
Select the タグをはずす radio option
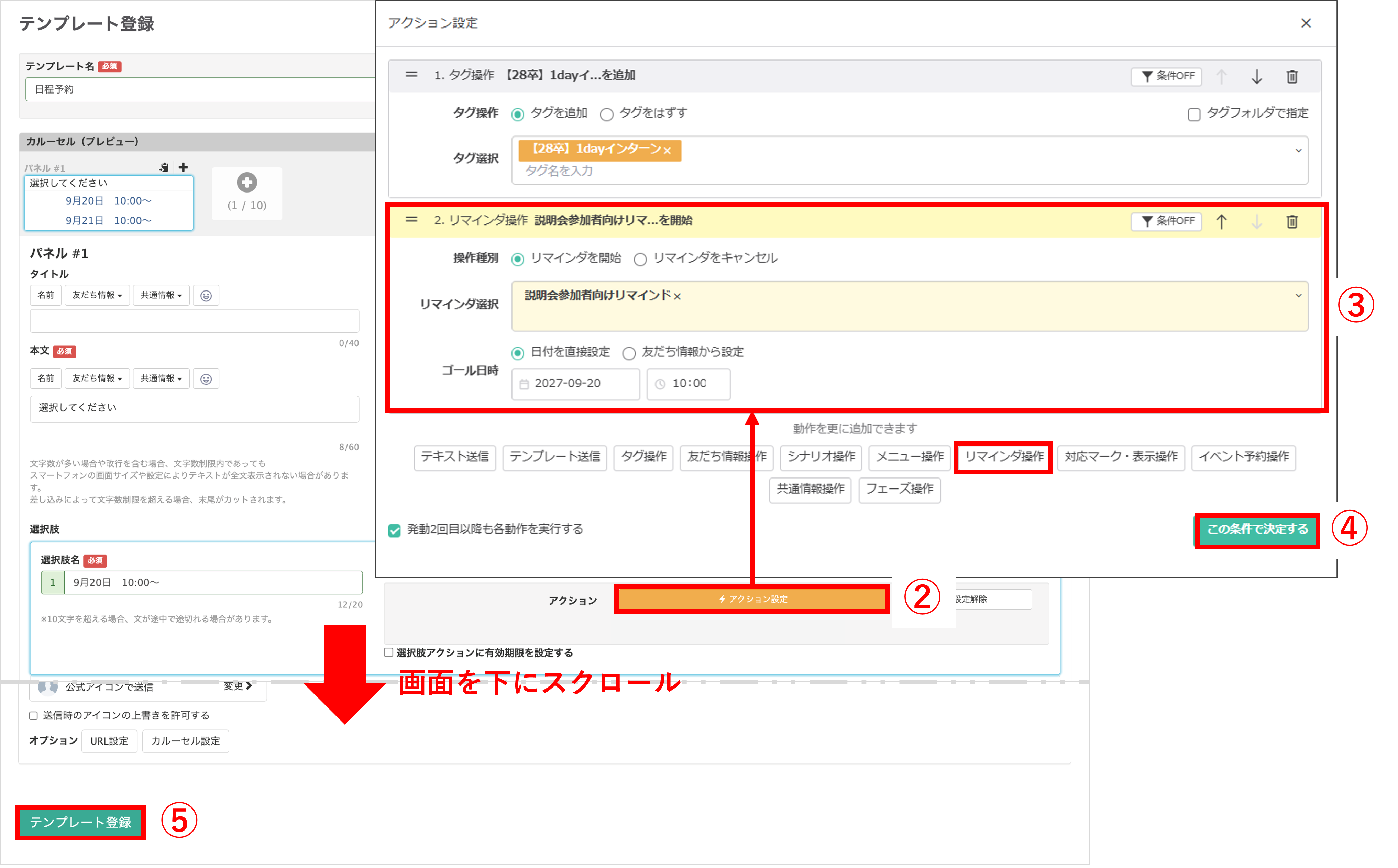tap(607, 114)
